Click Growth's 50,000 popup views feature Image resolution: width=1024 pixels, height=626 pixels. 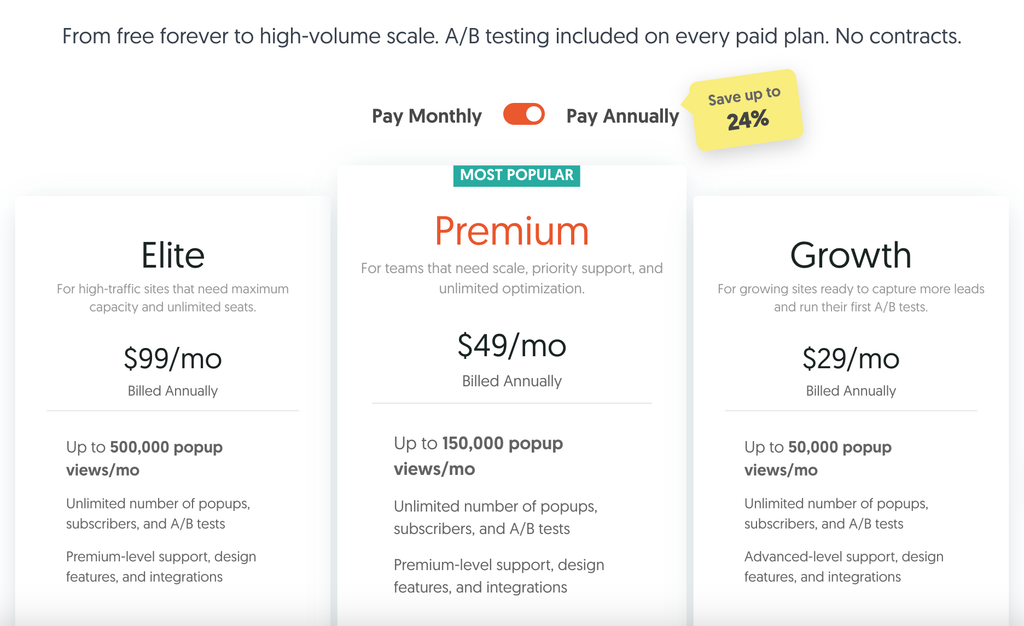(818, 458)
